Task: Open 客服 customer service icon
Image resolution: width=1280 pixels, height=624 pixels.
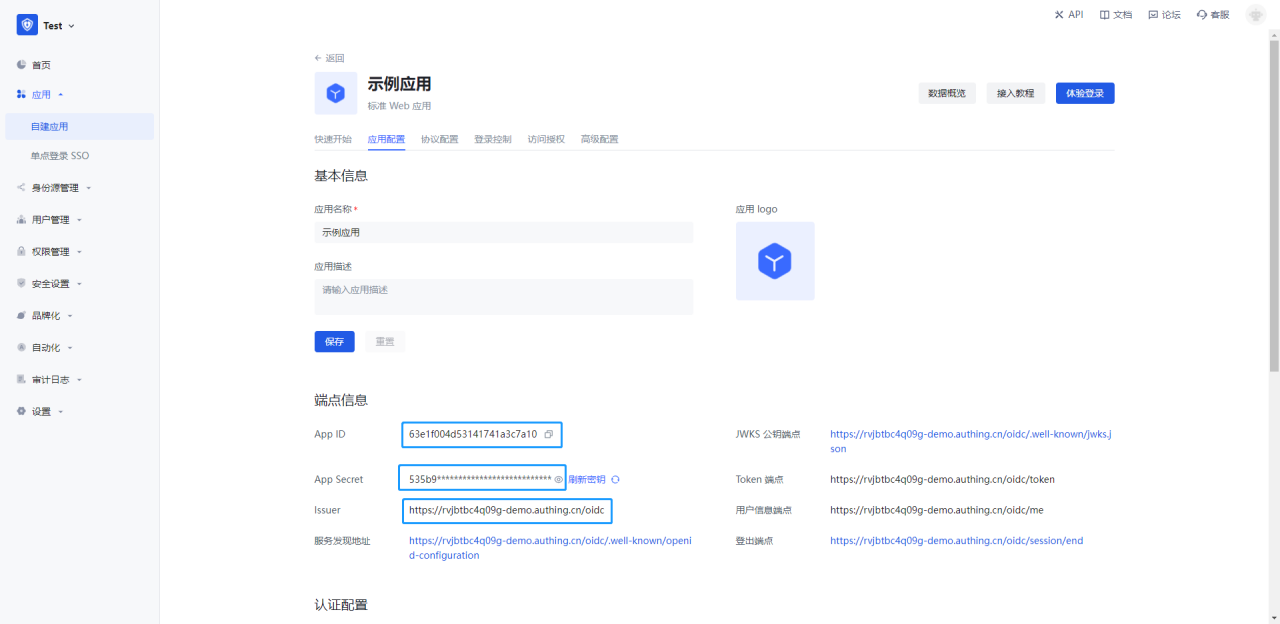Action: click(1212, 15)
